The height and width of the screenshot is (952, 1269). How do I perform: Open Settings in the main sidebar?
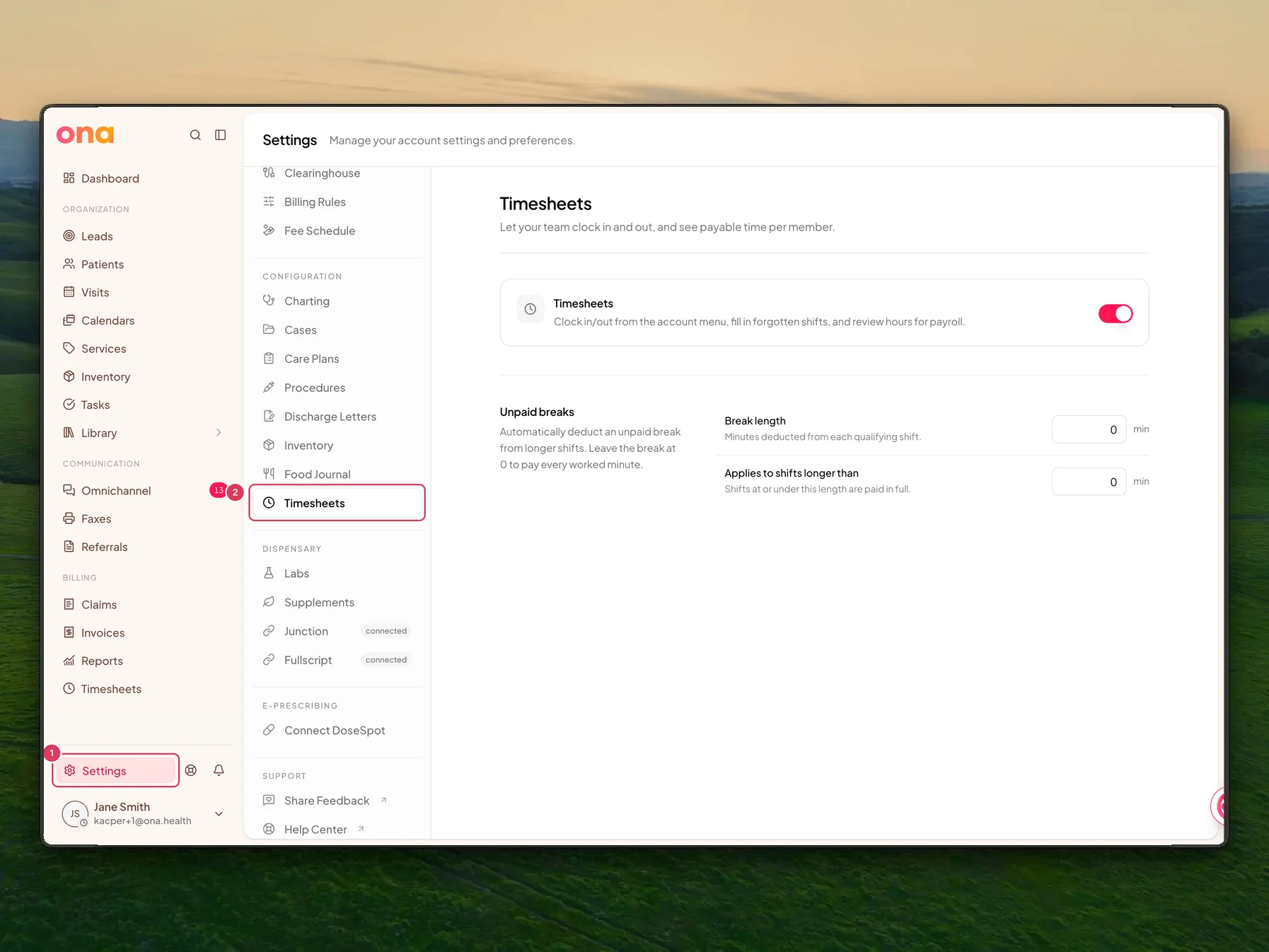(x=116, y=770)
